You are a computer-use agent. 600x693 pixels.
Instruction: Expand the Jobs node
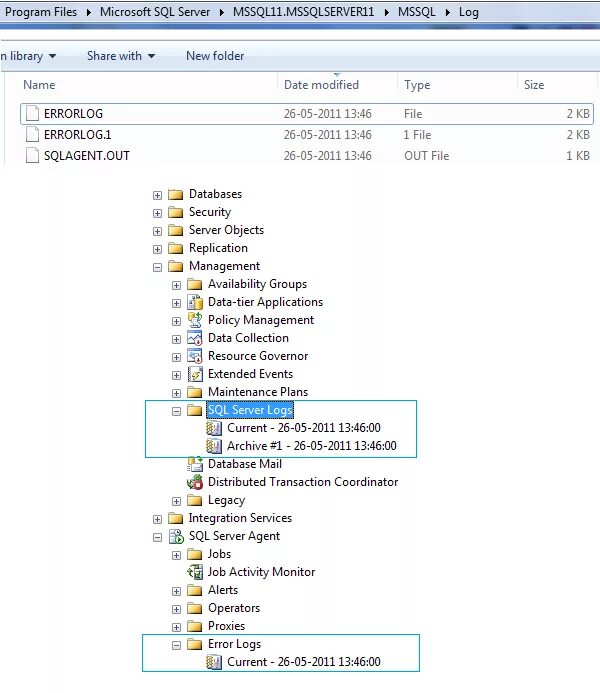point(176,556)
